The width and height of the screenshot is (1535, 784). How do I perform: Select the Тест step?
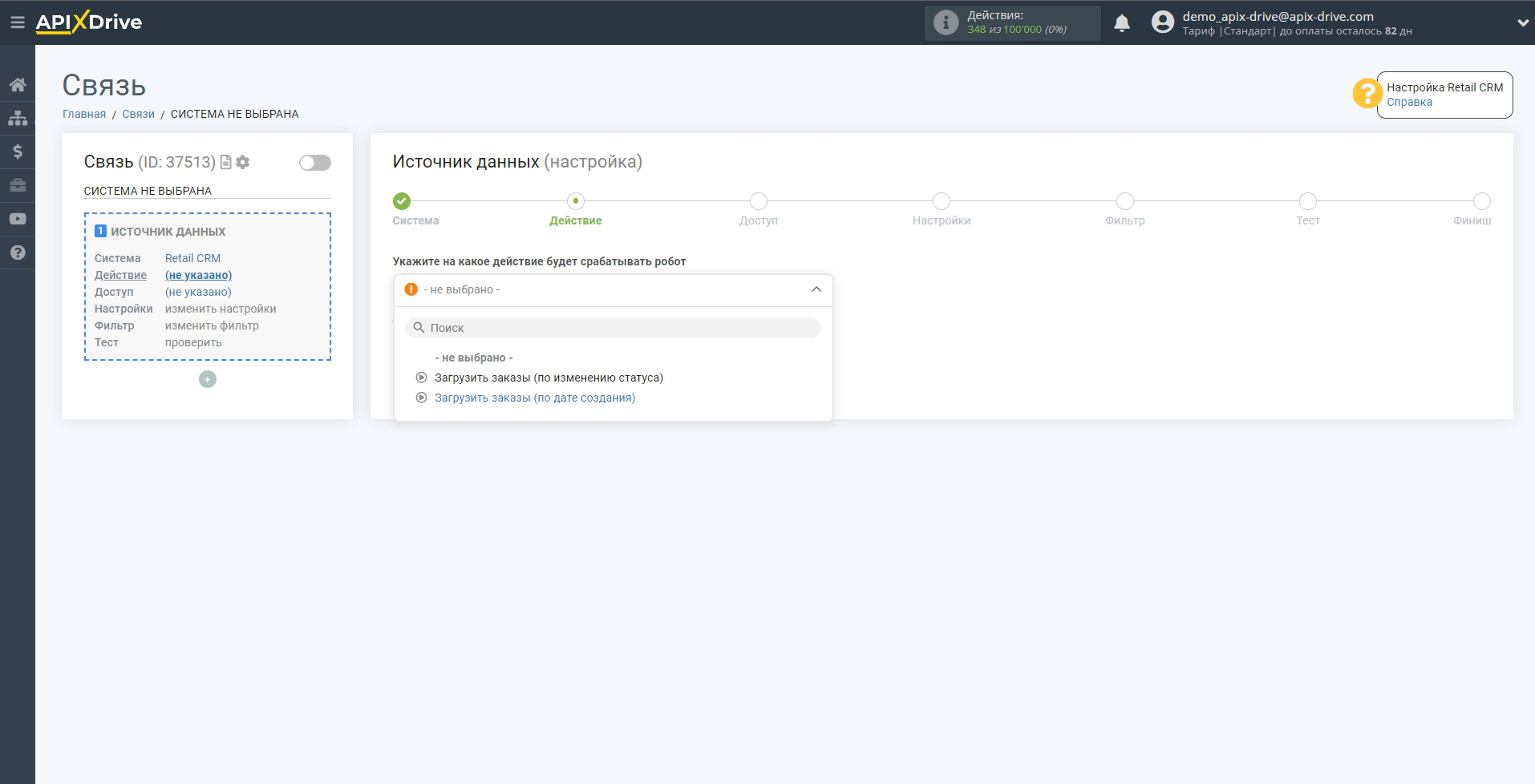click(x=1308, y=201)
